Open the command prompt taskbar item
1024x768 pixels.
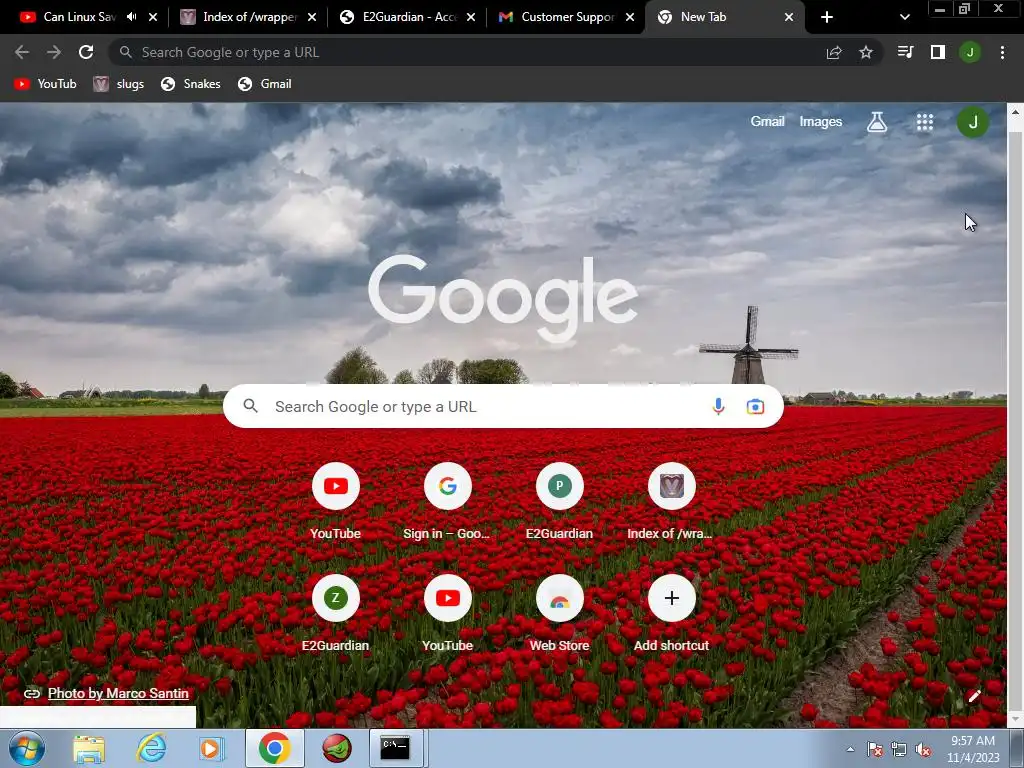(x=396, y=748)
